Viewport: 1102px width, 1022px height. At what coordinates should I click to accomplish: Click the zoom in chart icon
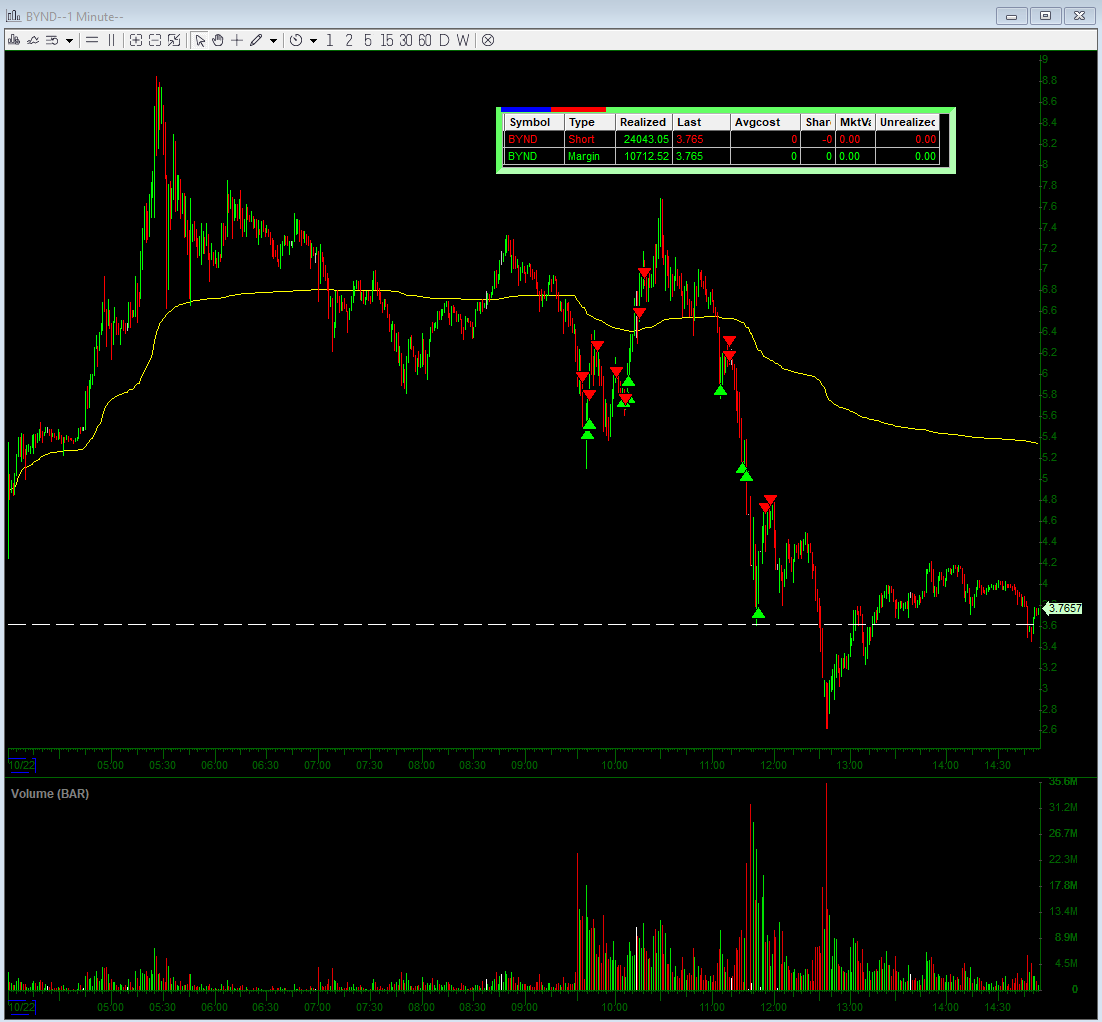[136, 40]
